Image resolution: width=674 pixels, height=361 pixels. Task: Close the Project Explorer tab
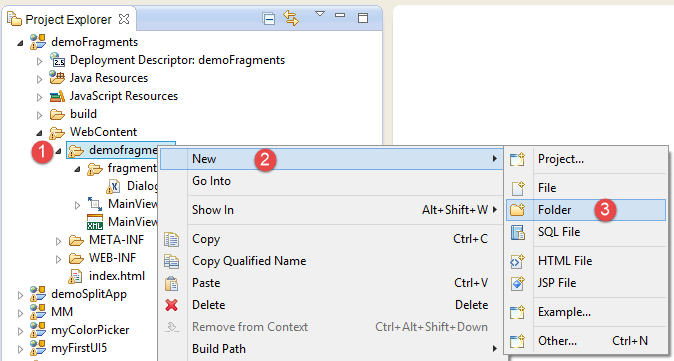[124, 19]
